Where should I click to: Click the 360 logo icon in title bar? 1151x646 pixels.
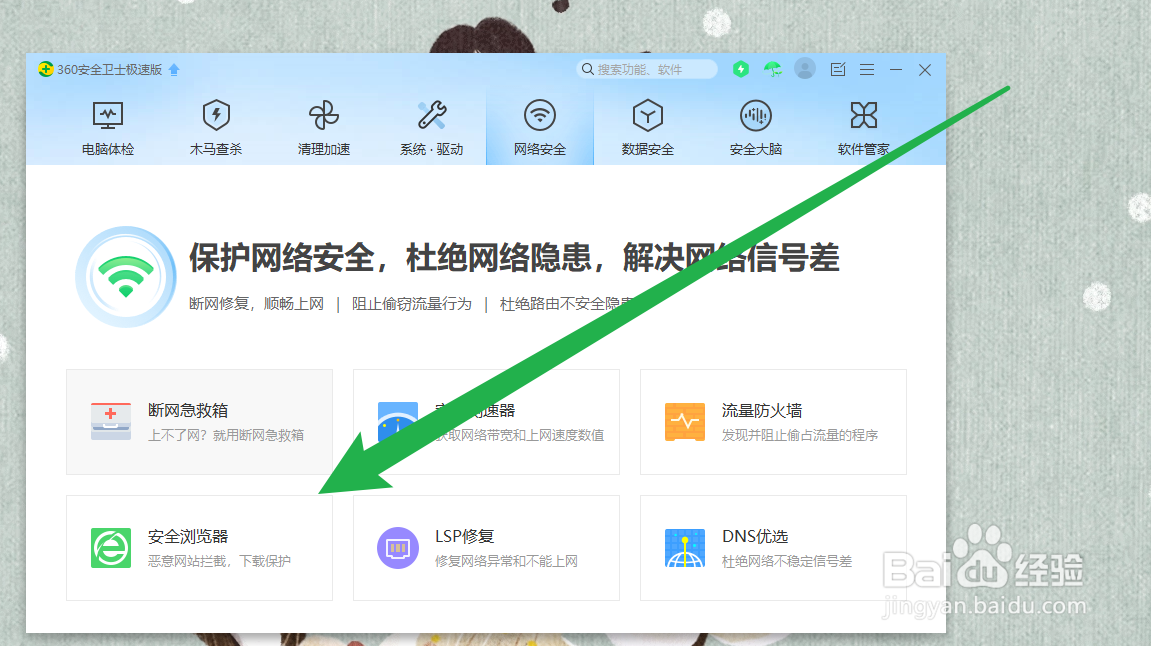click(x=46, y=69)
